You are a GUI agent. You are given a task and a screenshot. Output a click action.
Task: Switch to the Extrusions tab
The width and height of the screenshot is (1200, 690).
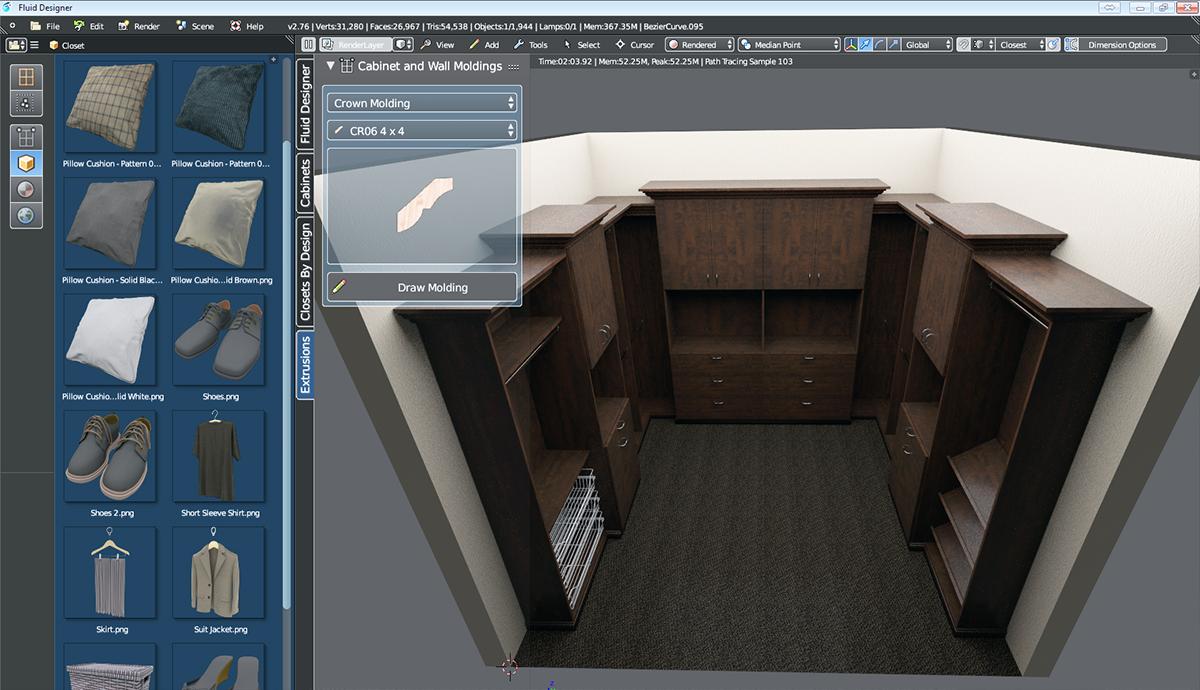click(306, 364)
